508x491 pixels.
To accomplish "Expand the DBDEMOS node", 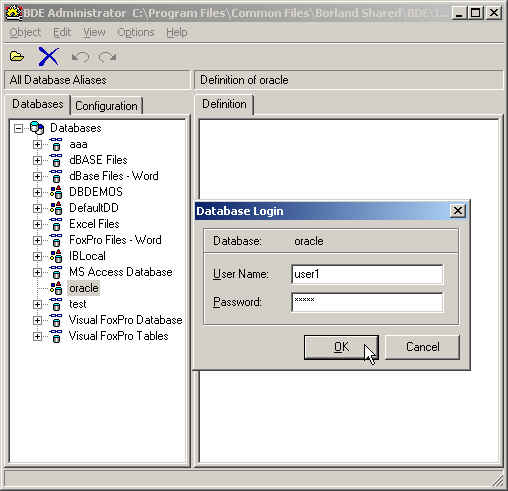I will point(37,193).
